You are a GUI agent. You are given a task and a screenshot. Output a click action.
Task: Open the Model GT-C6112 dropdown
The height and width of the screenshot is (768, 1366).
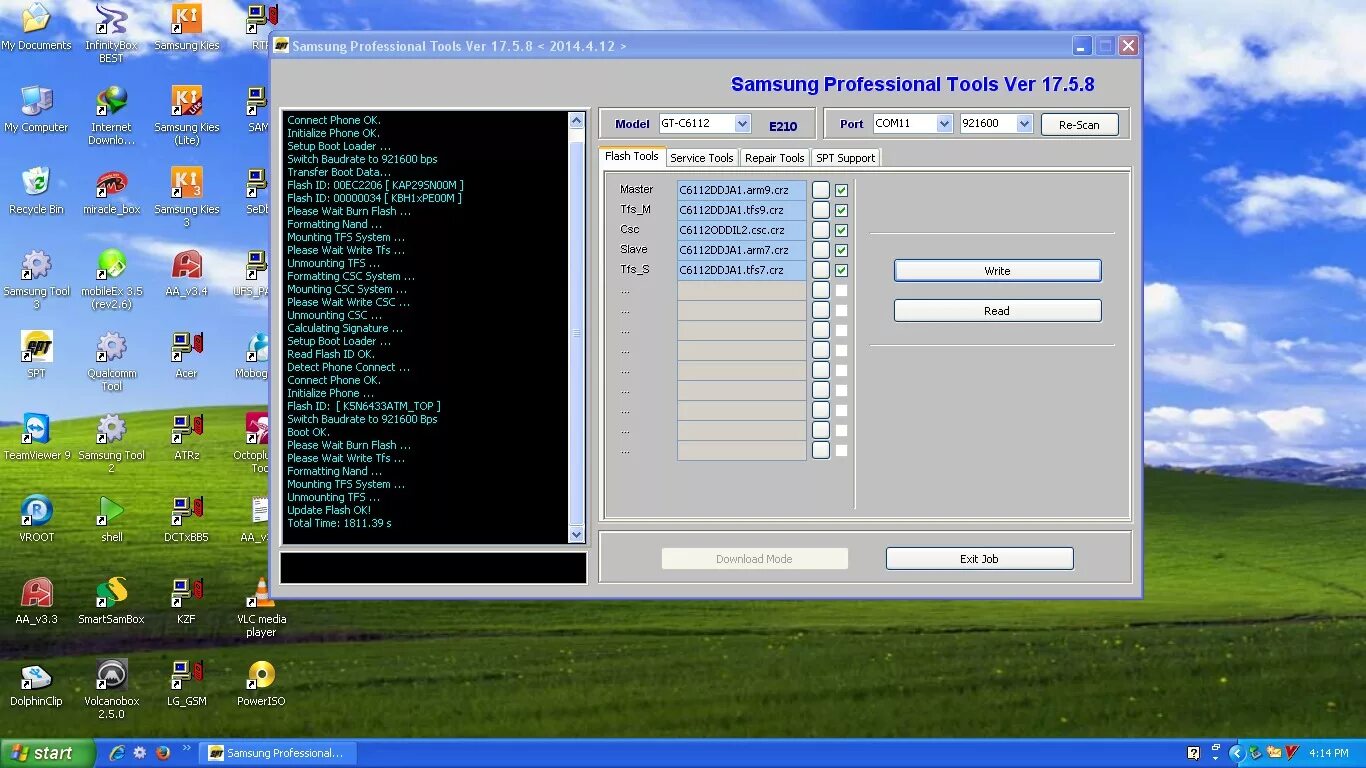[742, 124]
